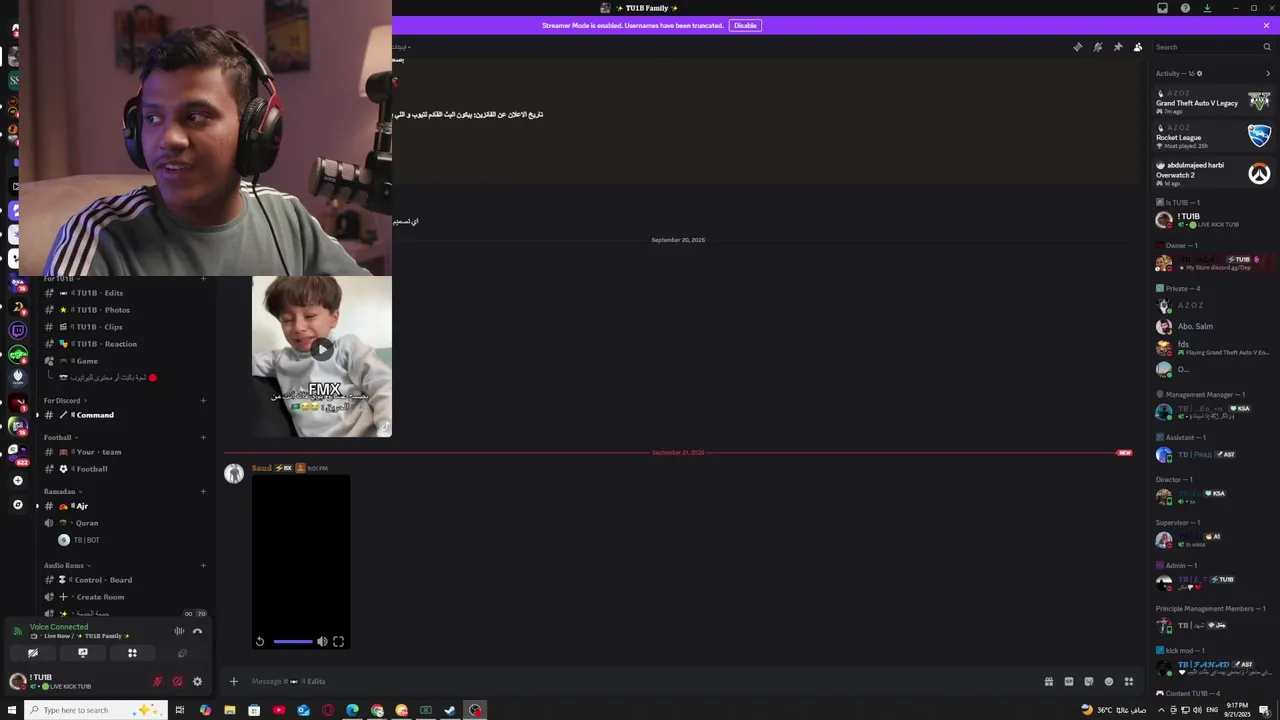Open the Twitch server icon in sidebar
1280x720 pixels.
pos(17,330)
